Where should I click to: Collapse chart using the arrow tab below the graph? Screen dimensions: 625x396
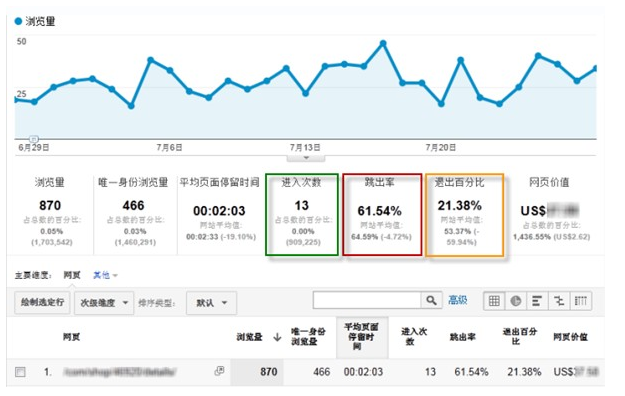pos(306,158)
